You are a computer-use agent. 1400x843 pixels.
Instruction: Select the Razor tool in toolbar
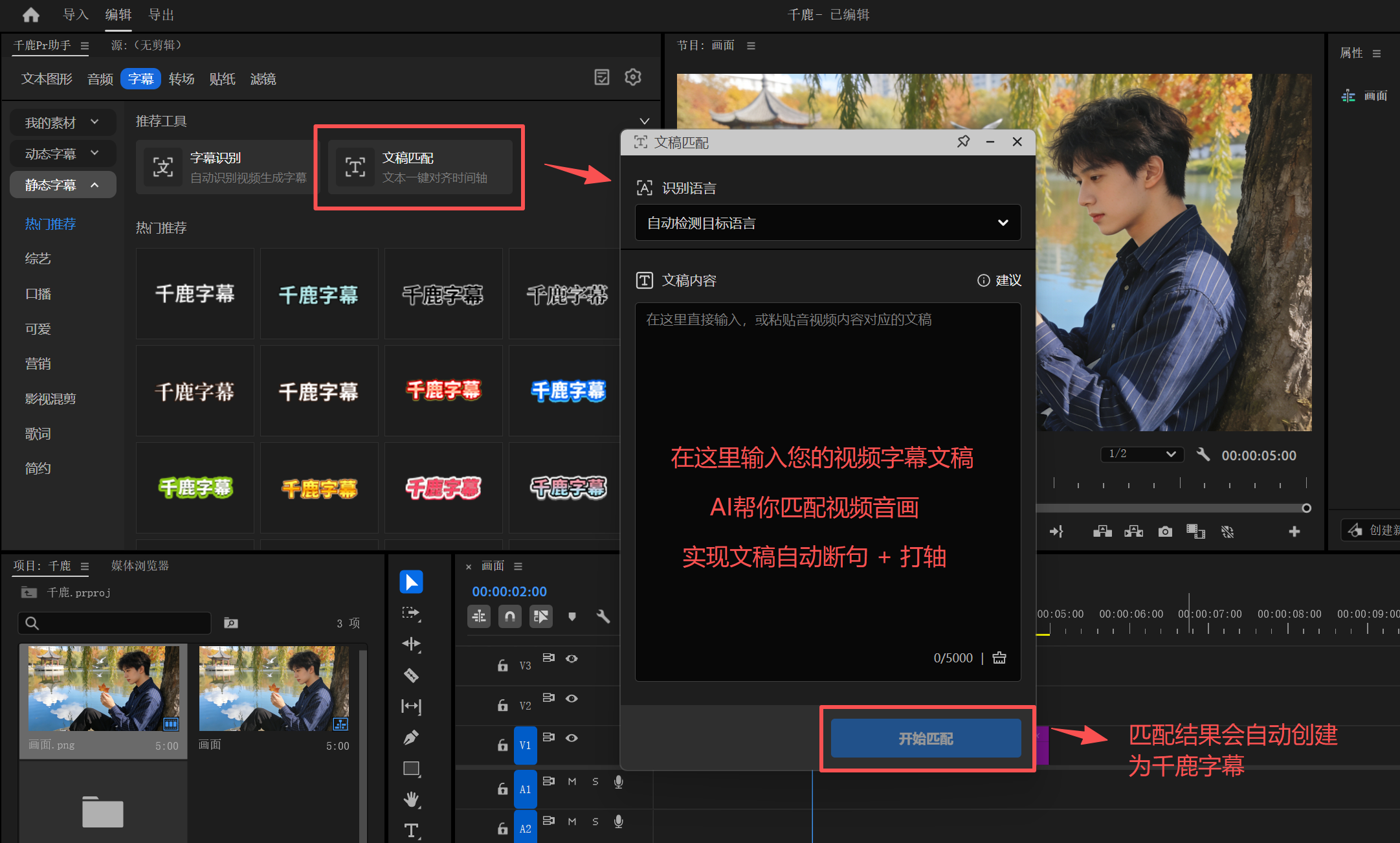click(411, 675)
